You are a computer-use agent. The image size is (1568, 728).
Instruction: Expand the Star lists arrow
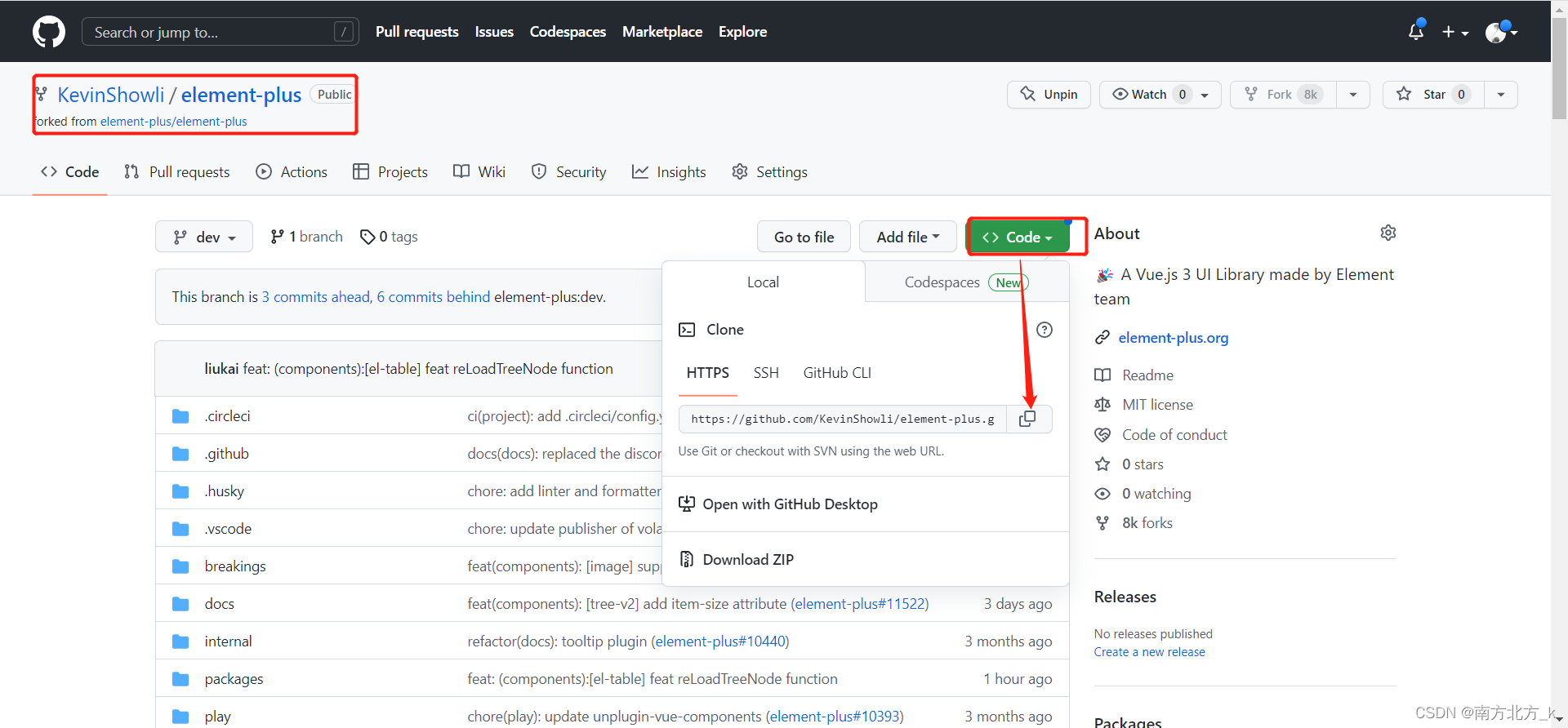(x=1501, y=95)
